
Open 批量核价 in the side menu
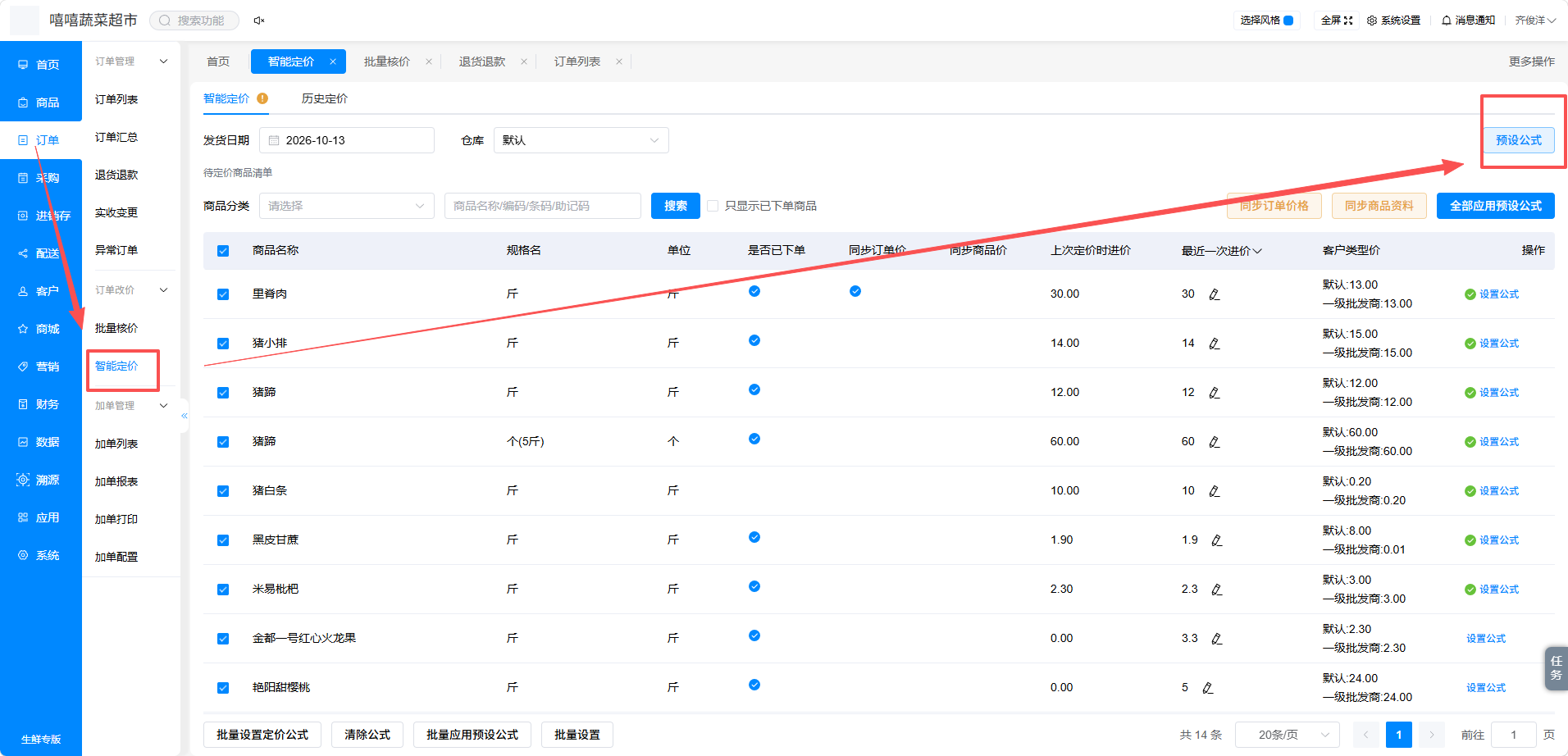(x=116, y=328)
